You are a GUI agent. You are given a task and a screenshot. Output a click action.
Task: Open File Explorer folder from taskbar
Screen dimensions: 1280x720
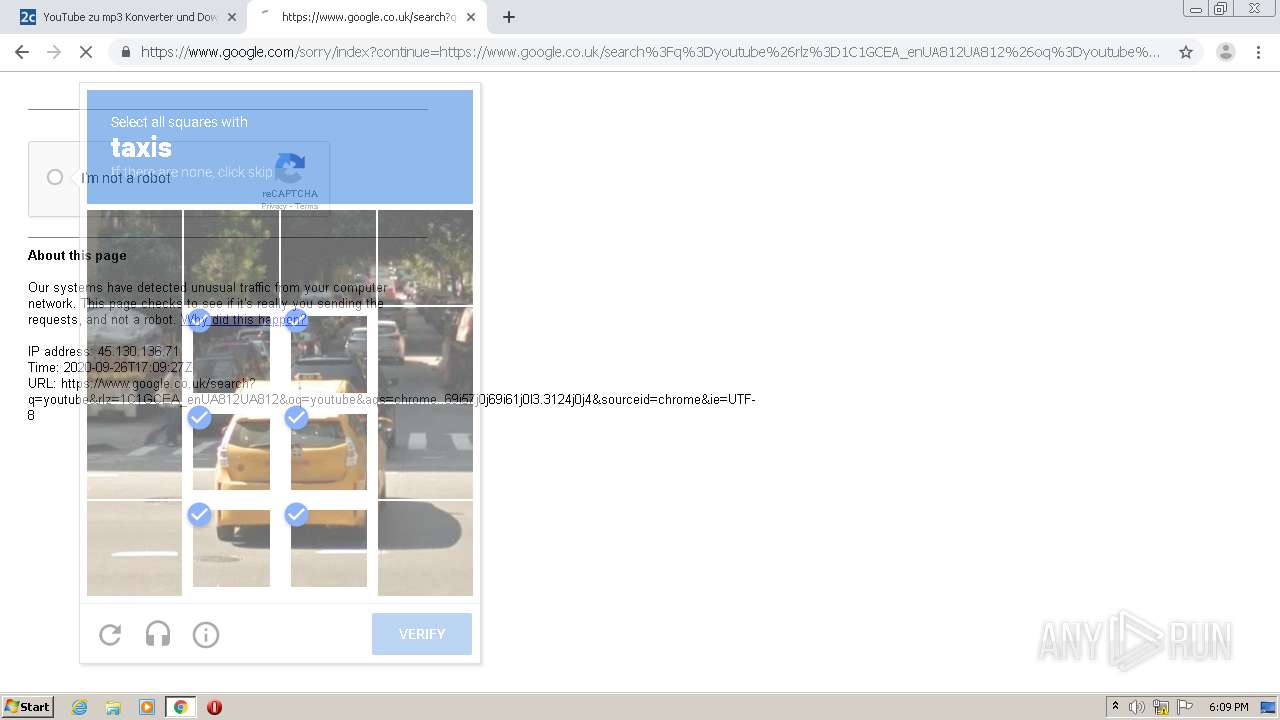(113, 707)
